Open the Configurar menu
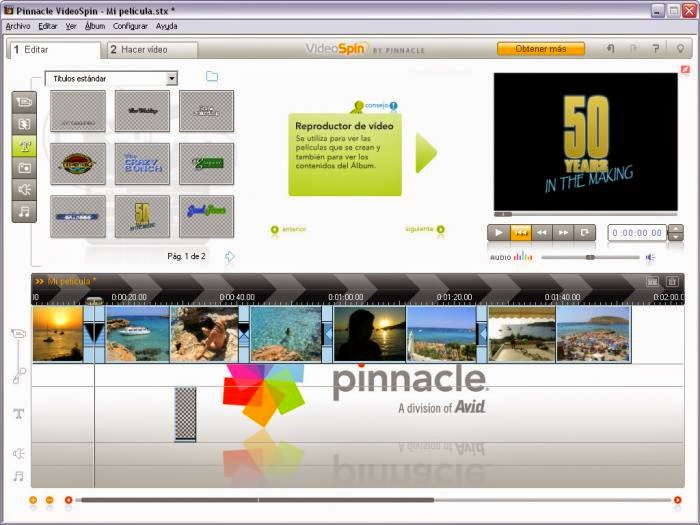Screen dimensions: 700x525 (x=130, y=26)
